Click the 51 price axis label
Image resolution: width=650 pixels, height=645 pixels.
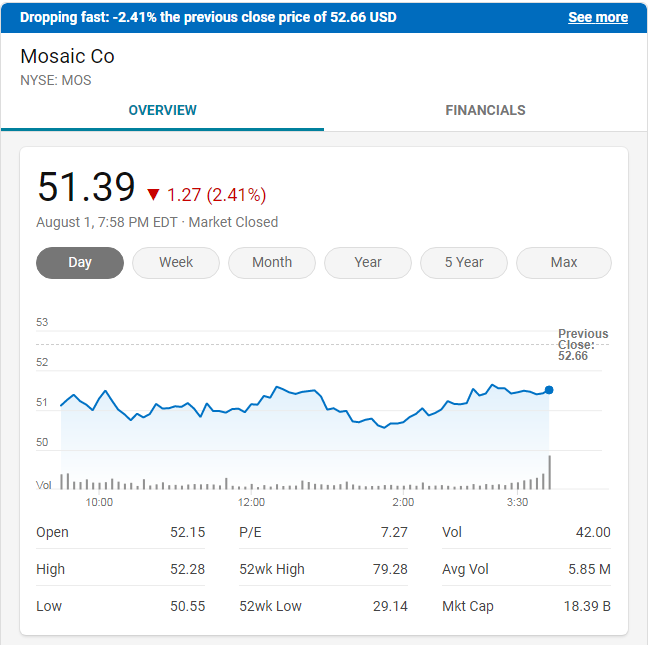tap(42, 402)
